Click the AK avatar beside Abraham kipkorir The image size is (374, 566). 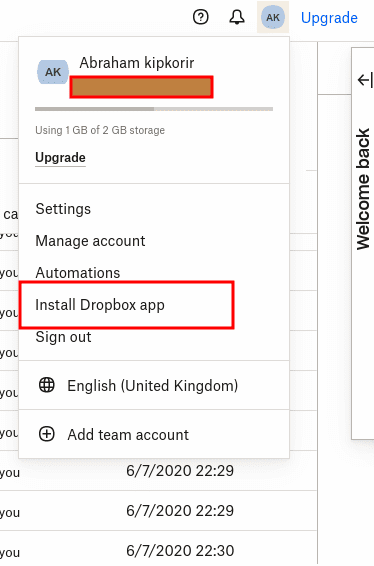(x=53, y=72)
